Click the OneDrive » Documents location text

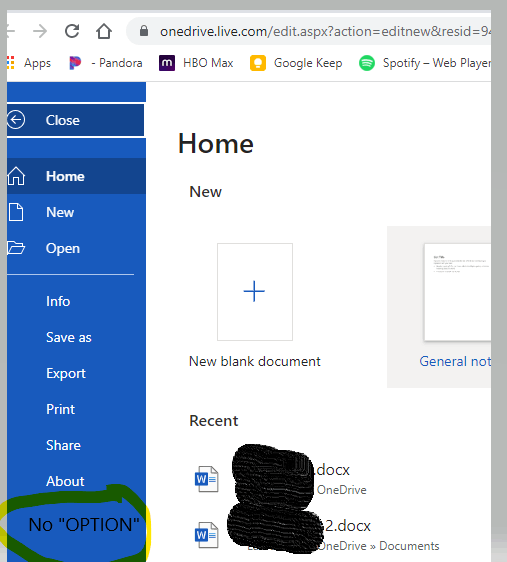tap(378, 546)
